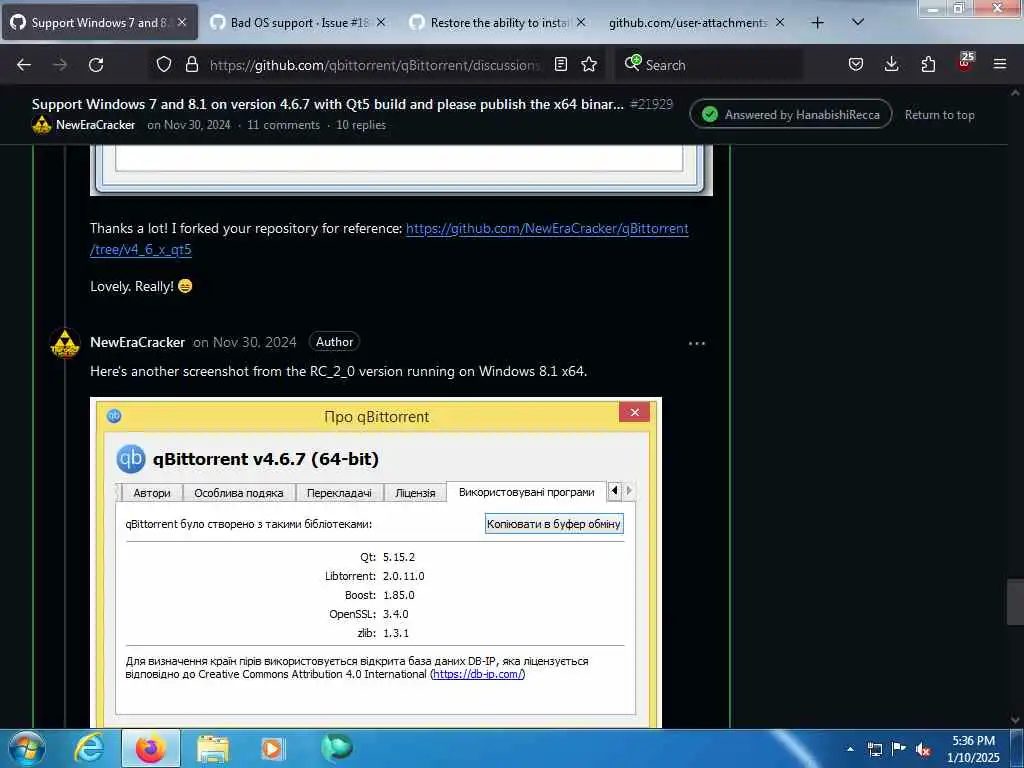Close the 'Restore the ability' tab

(x=581, y=23)
